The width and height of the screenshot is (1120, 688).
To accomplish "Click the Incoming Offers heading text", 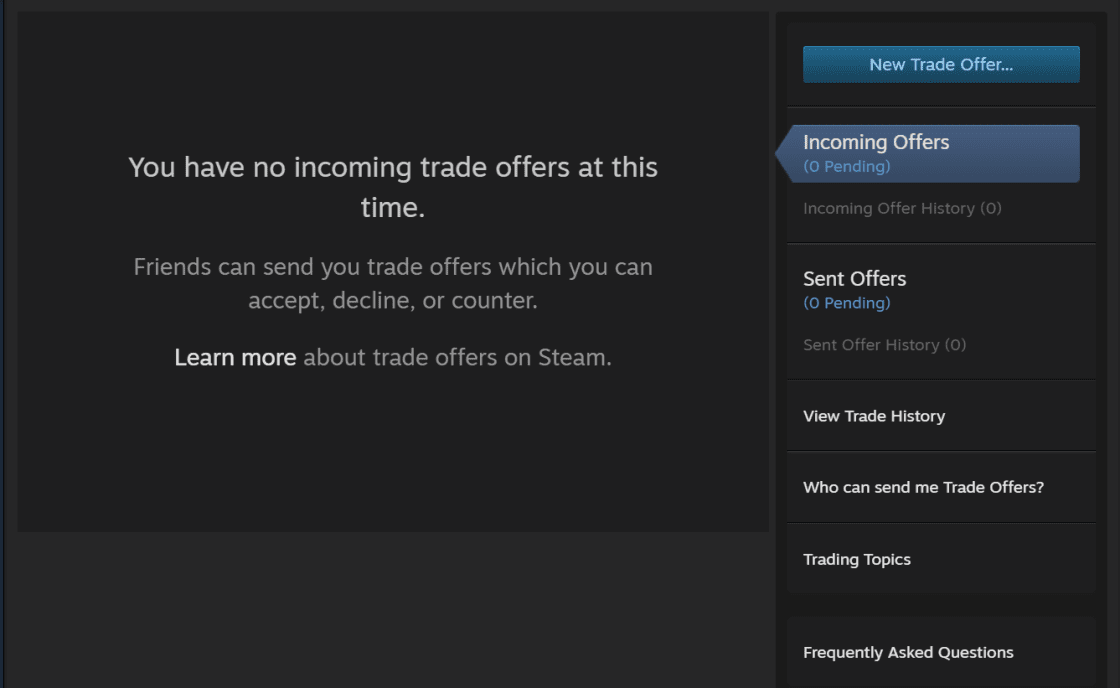I will 876,142.
